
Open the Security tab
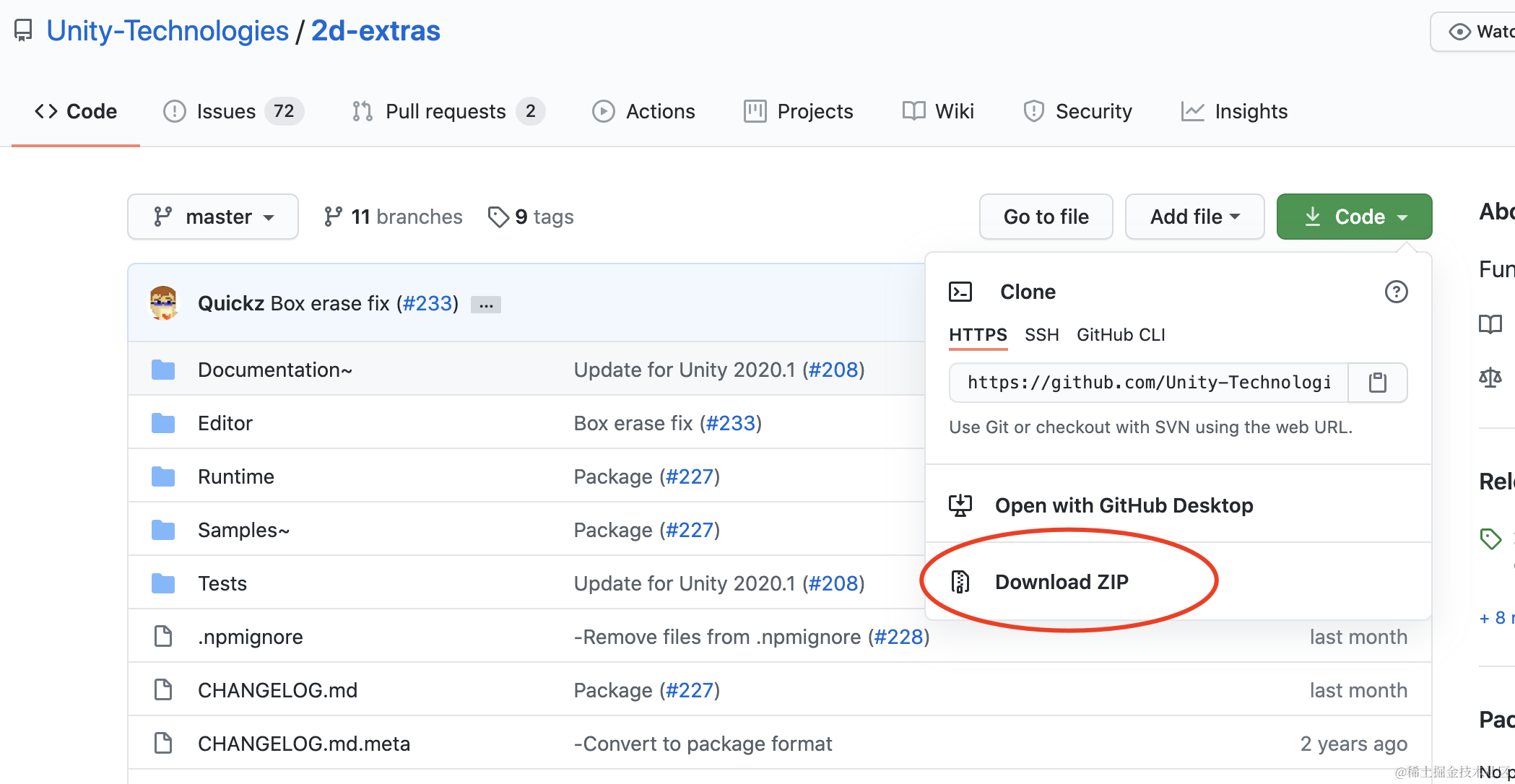click(1077, 111)
